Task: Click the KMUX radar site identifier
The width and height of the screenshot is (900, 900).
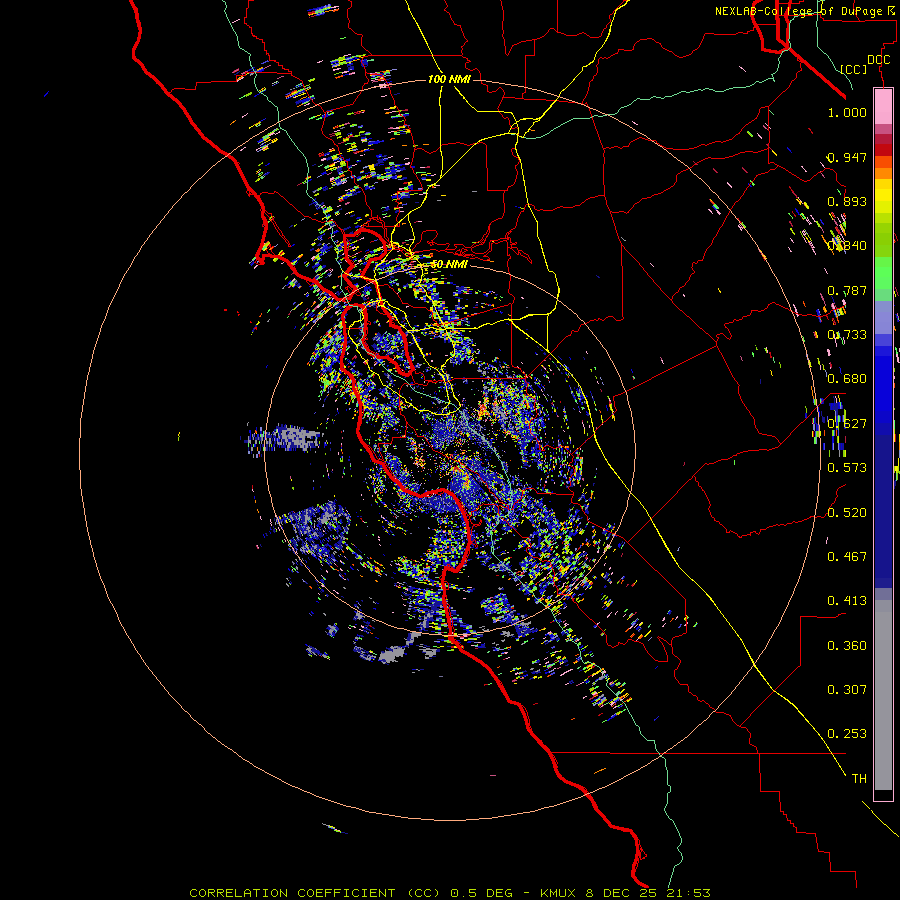Action: [560, 893]
